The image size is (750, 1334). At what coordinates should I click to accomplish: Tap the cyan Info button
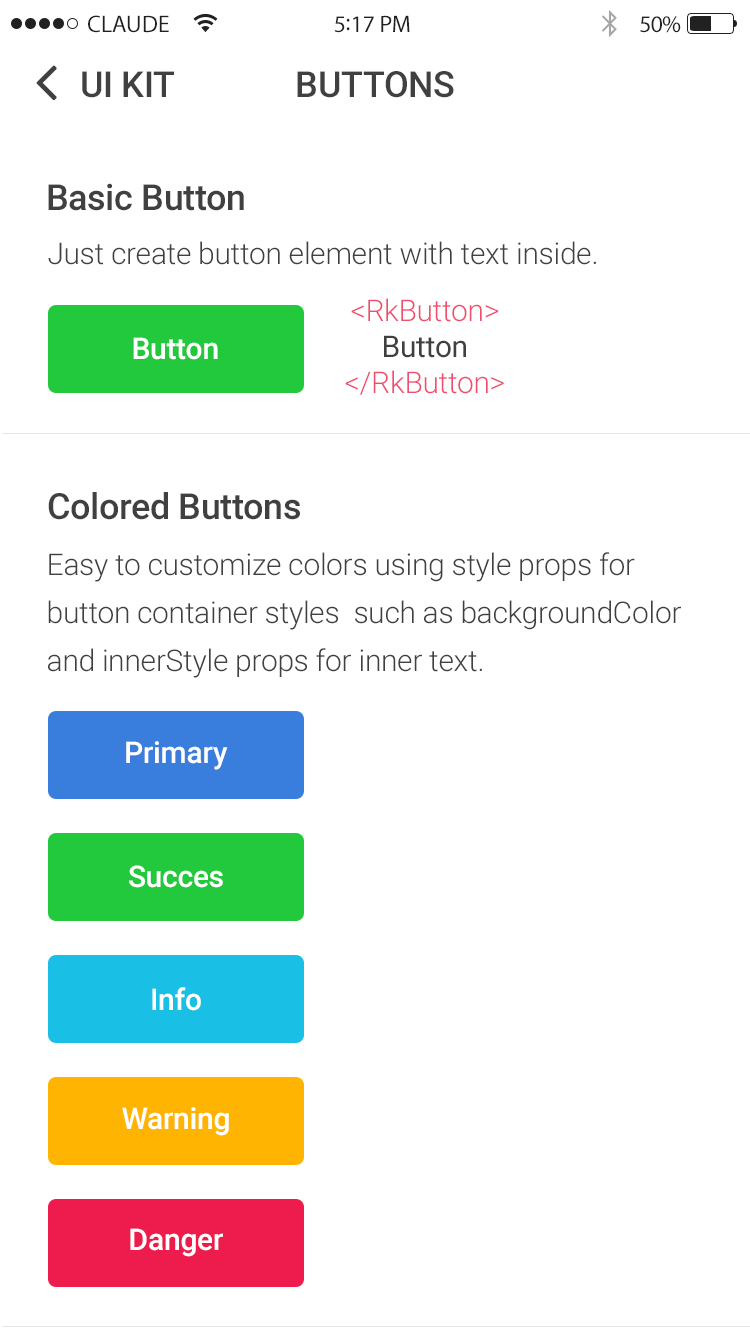coord(176,999)
